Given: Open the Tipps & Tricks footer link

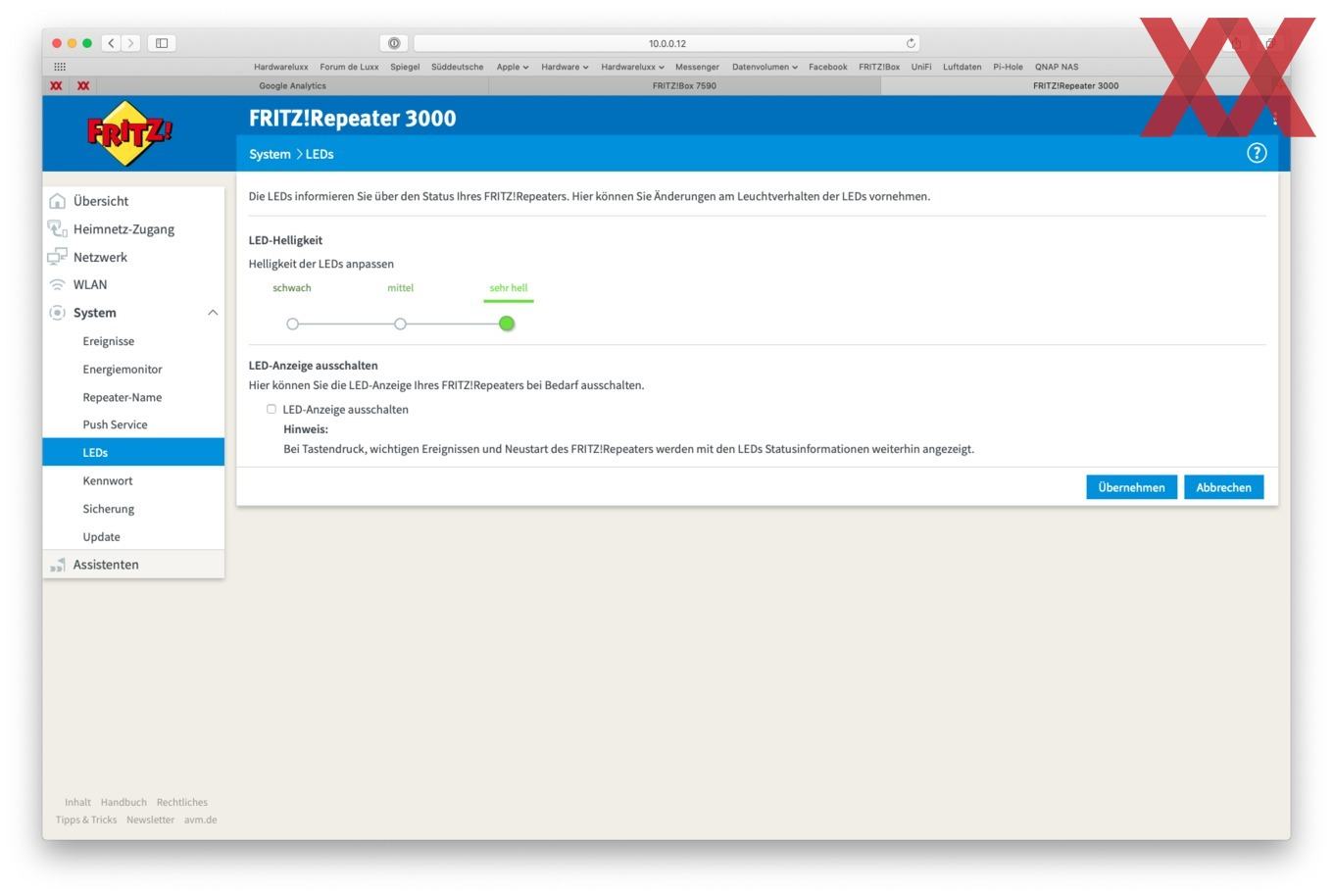Looking at the screenshot, I should pos(86,820).
